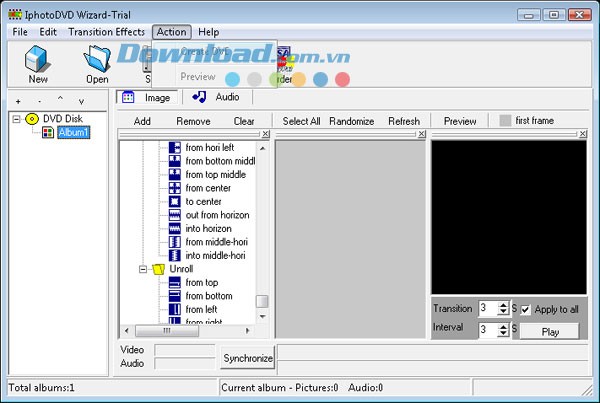
Task: Select the 'into middle-hori' transition icon
Action: click(x=175, y=256)
